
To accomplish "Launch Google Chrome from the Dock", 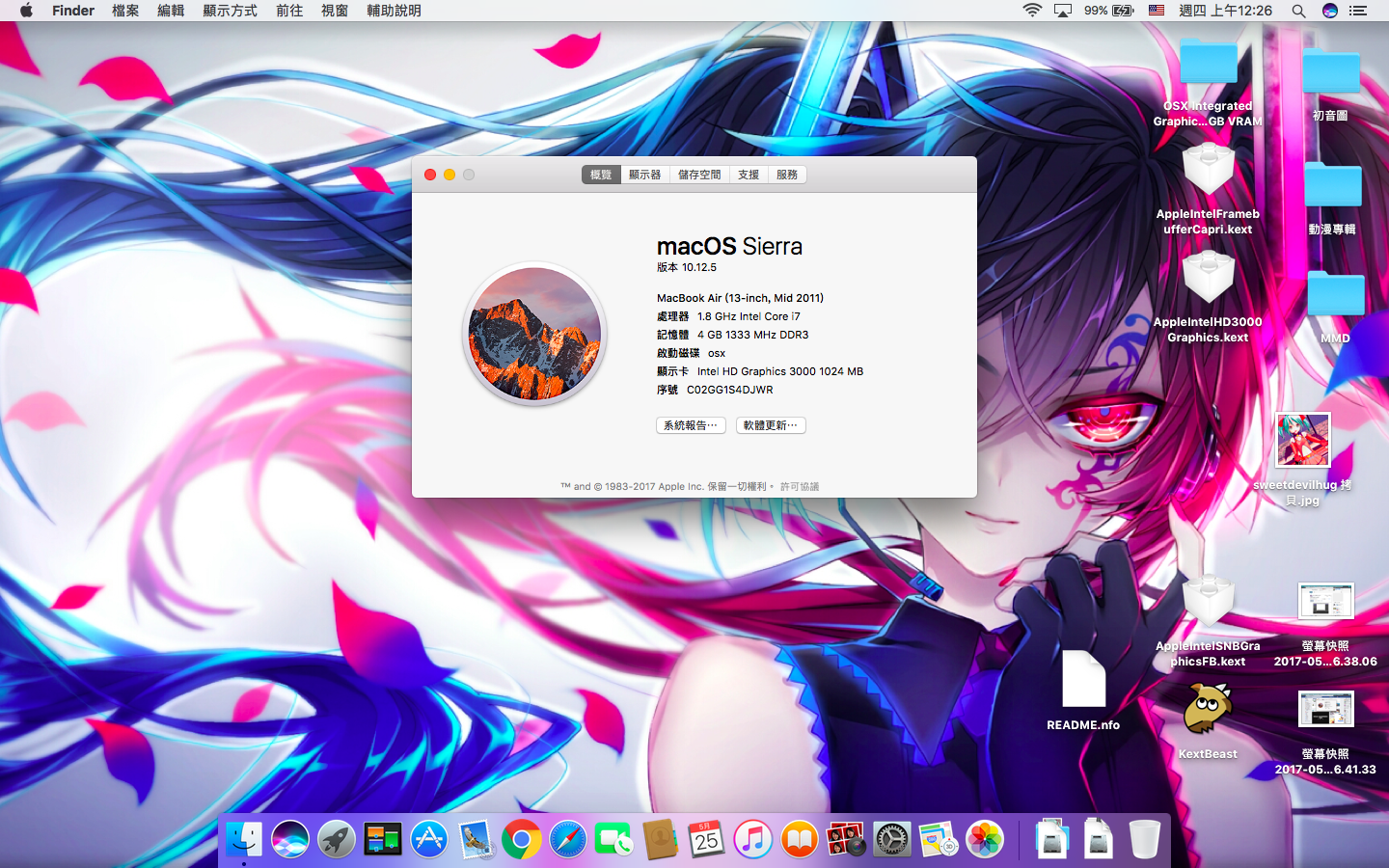I will [x=522, y=839].
